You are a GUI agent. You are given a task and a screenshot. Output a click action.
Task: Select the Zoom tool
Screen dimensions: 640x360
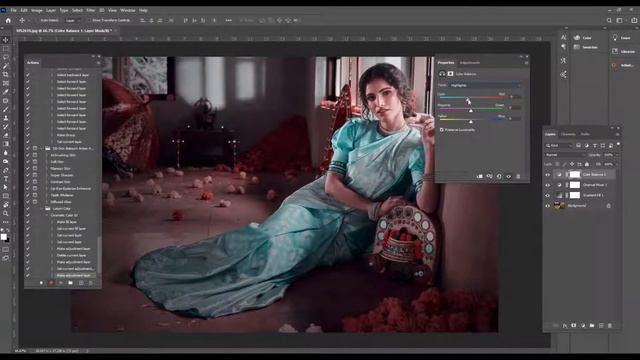tap(6, 213)
